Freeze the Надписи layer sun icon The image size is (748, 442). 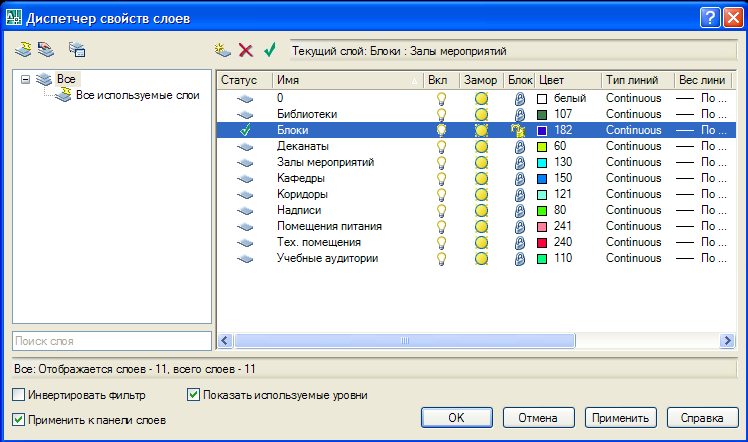(481, 210)
